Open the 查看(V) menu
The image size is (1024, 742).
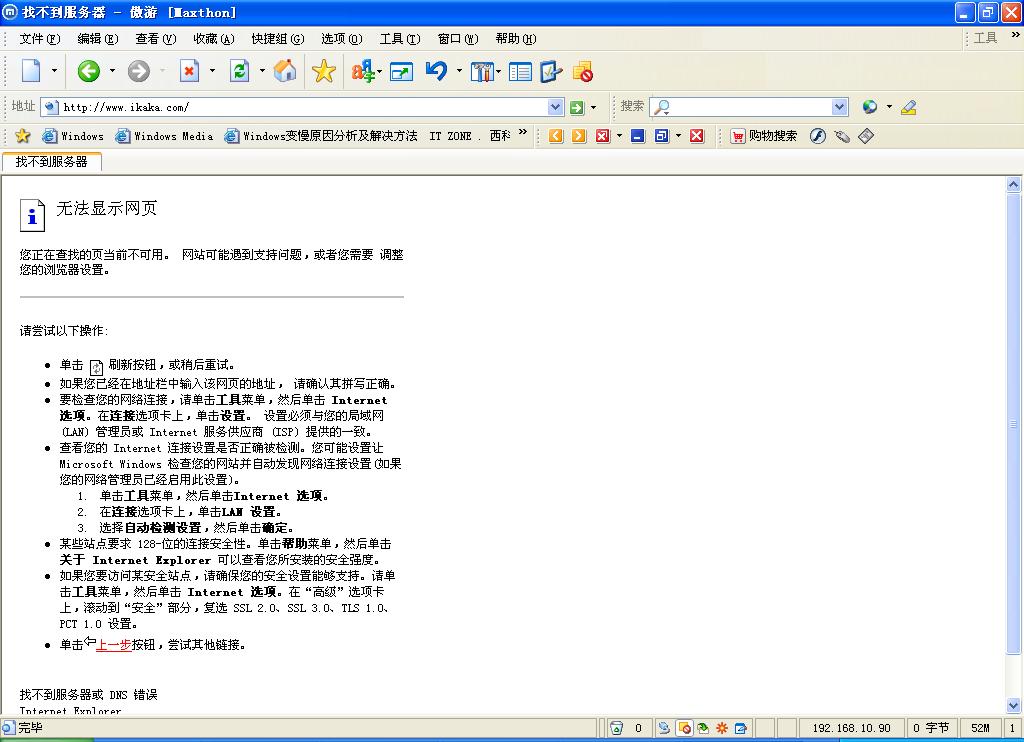click(156, 39)
